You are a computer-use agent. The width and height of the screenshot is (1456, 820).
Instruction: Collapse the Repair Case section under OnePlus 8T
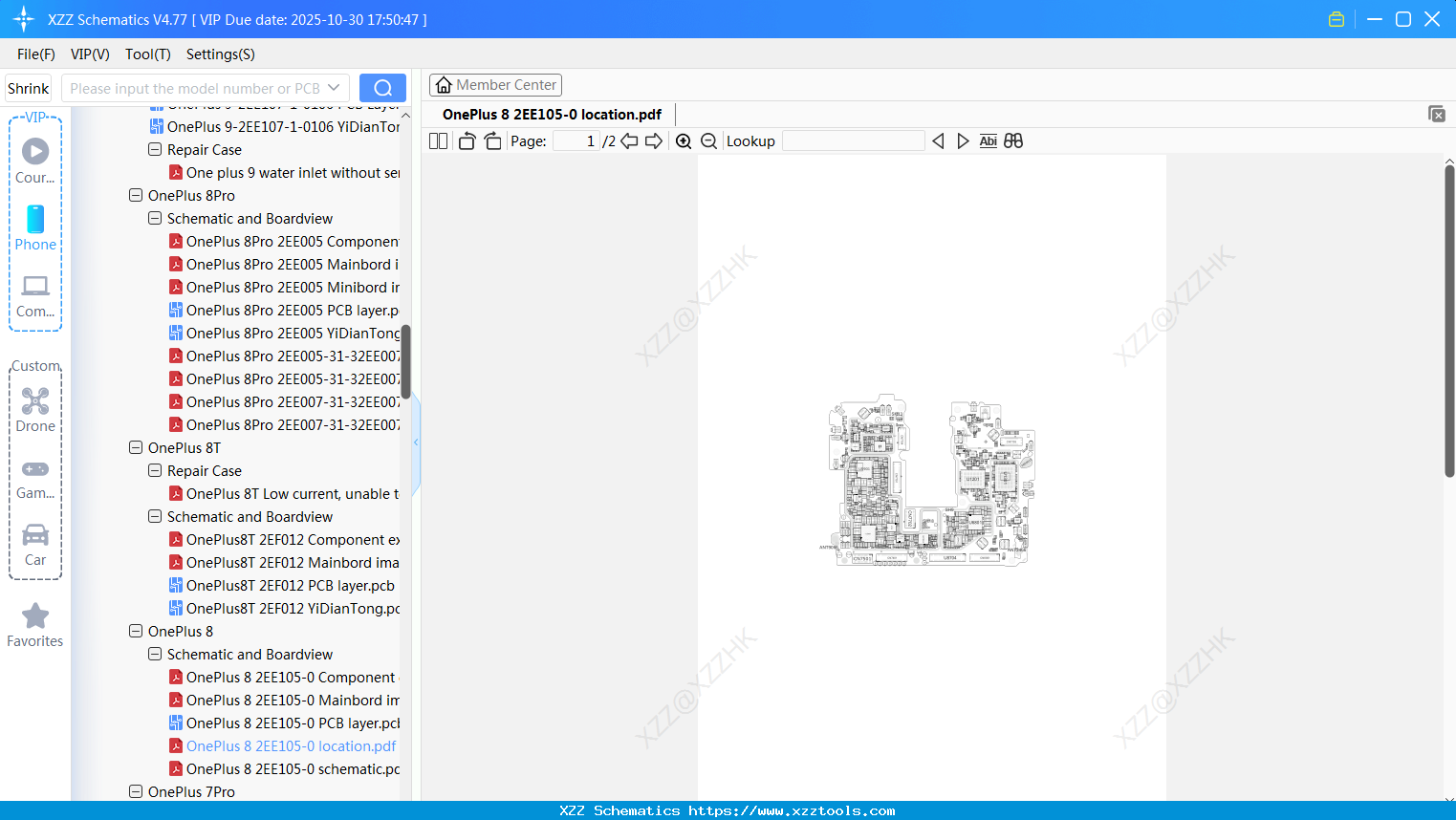click(154, 470)
